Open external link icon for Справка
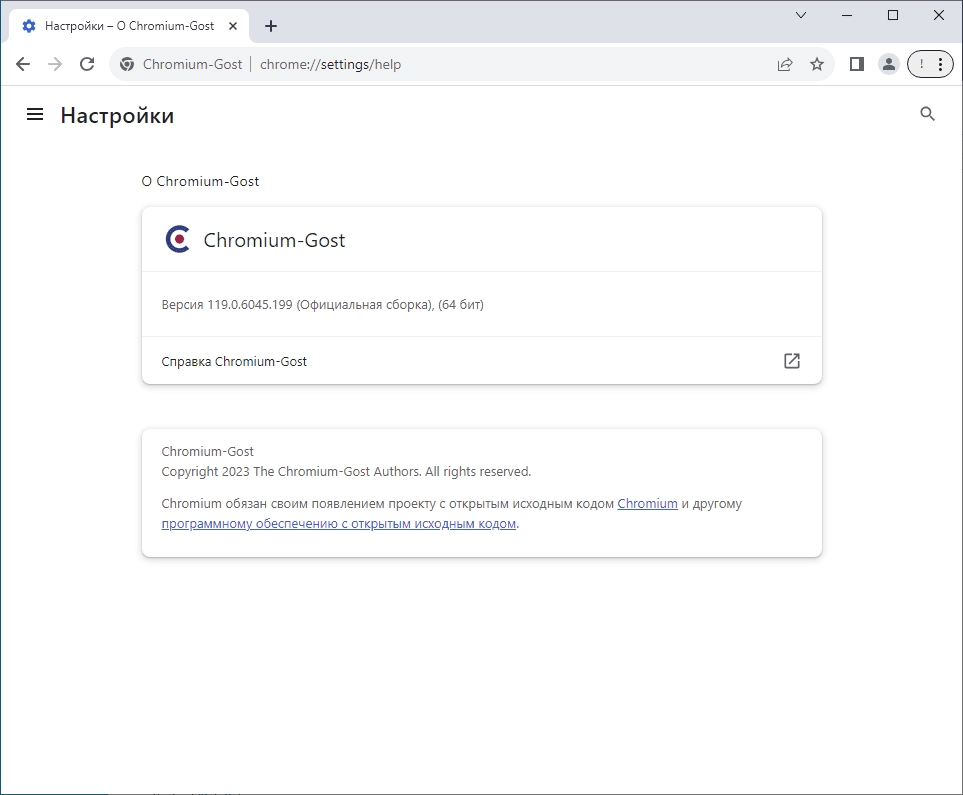The image size is (963, 795). (x=792, y=361)
